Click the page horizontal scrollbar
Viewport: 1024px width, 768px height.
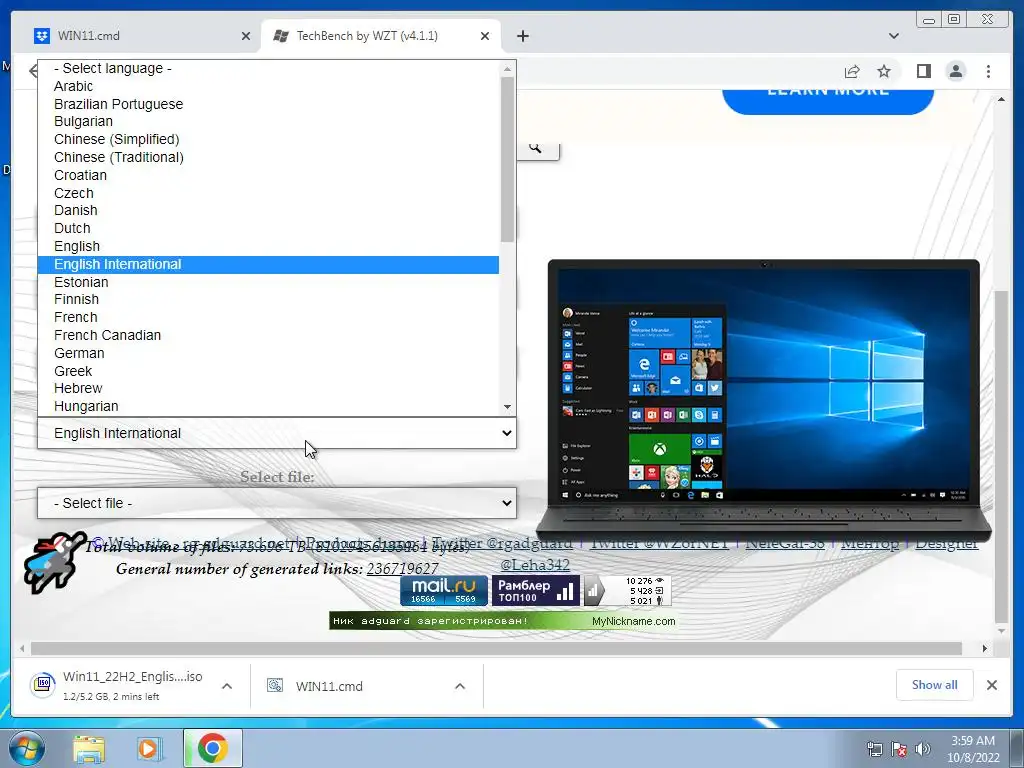496,648
